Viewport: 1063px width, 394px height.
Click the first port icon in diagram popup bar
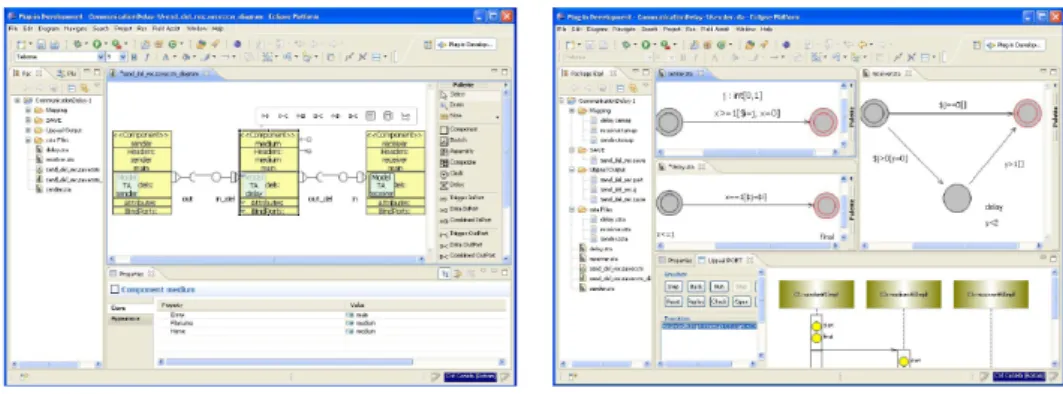coord(265,117)
